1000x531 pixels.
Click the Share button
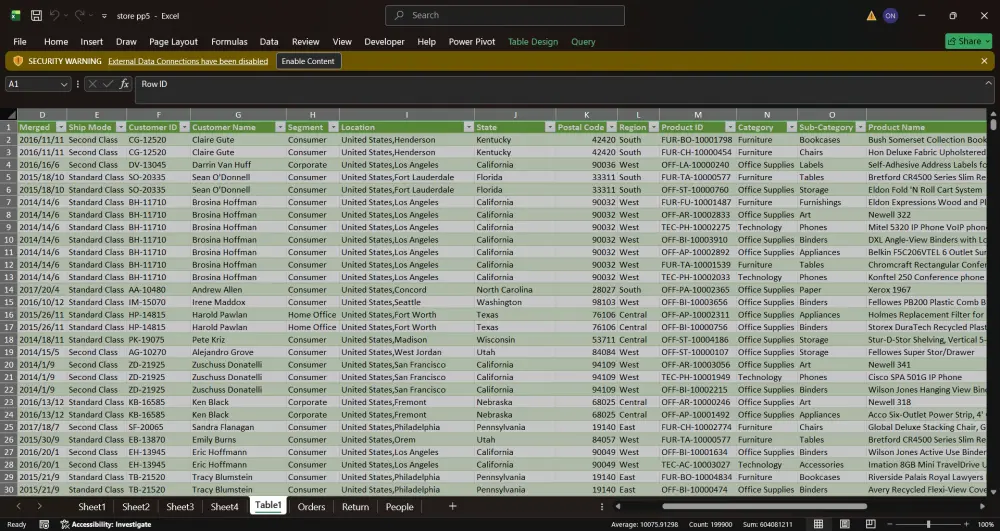click(969, 41)
